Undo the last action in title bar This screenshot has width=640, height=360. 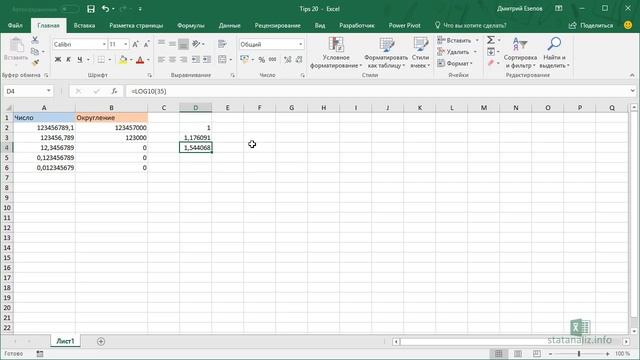(106, 9)
